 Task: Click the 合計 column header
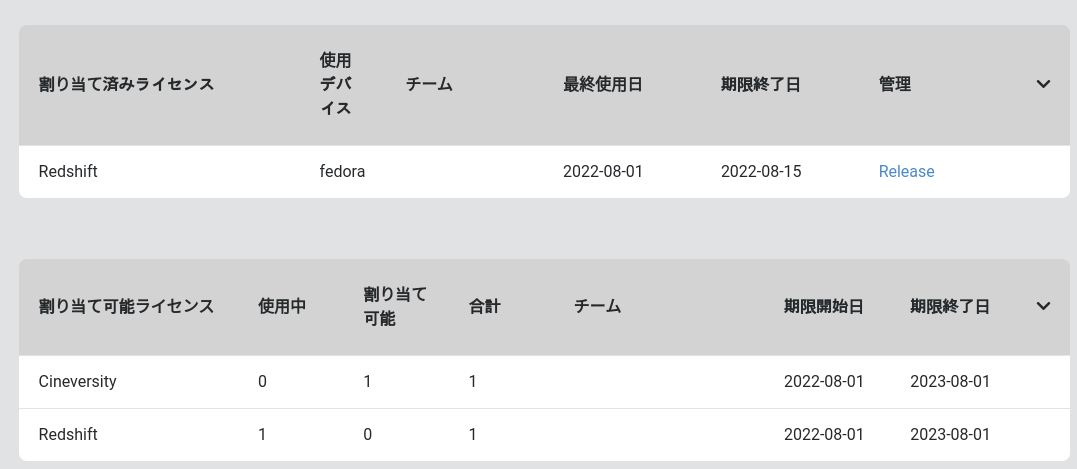pyautogui.click(x=484, y=307)
